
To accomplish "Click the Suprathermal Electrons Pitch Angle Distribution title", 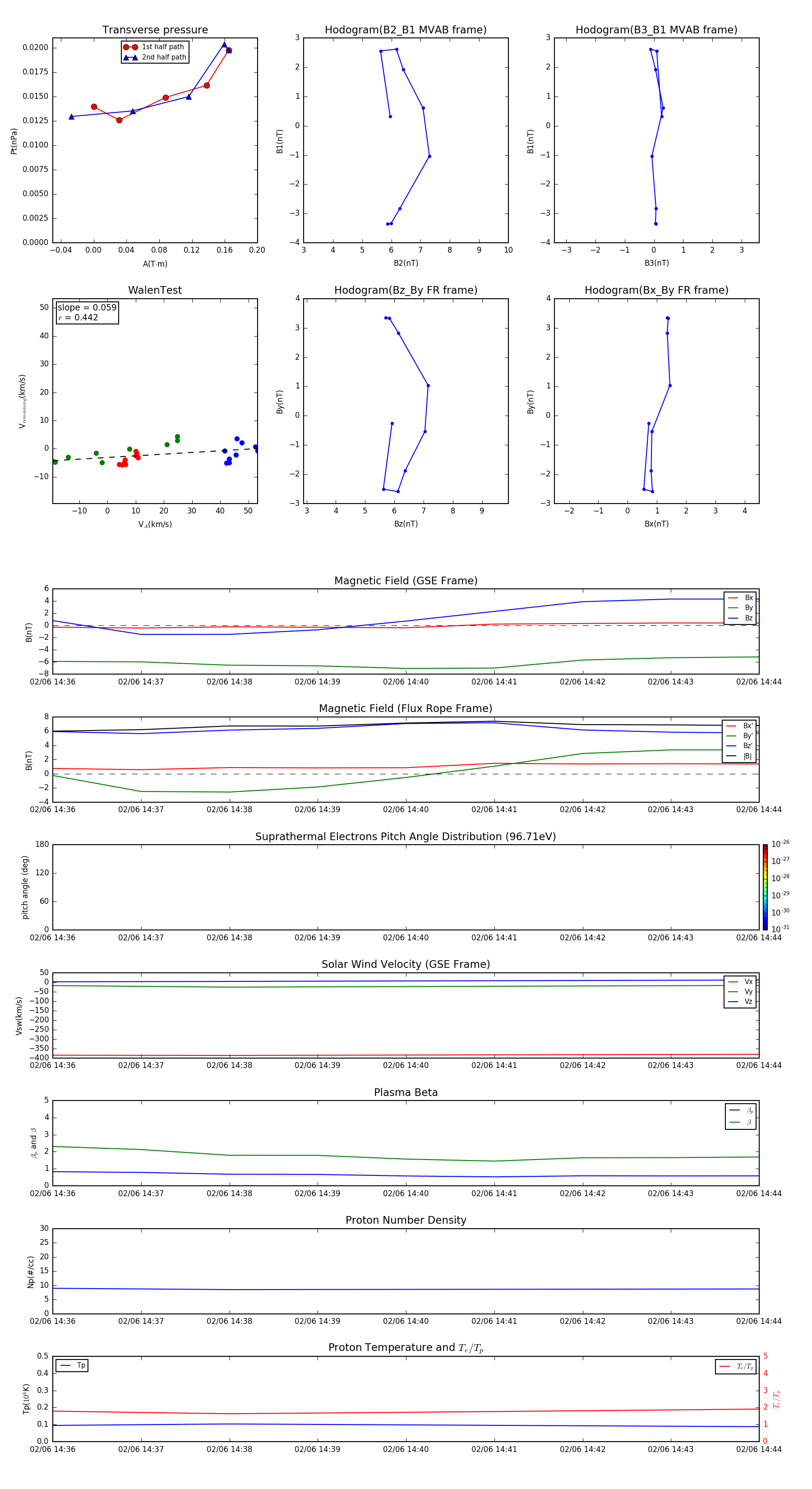I will 406,837.
